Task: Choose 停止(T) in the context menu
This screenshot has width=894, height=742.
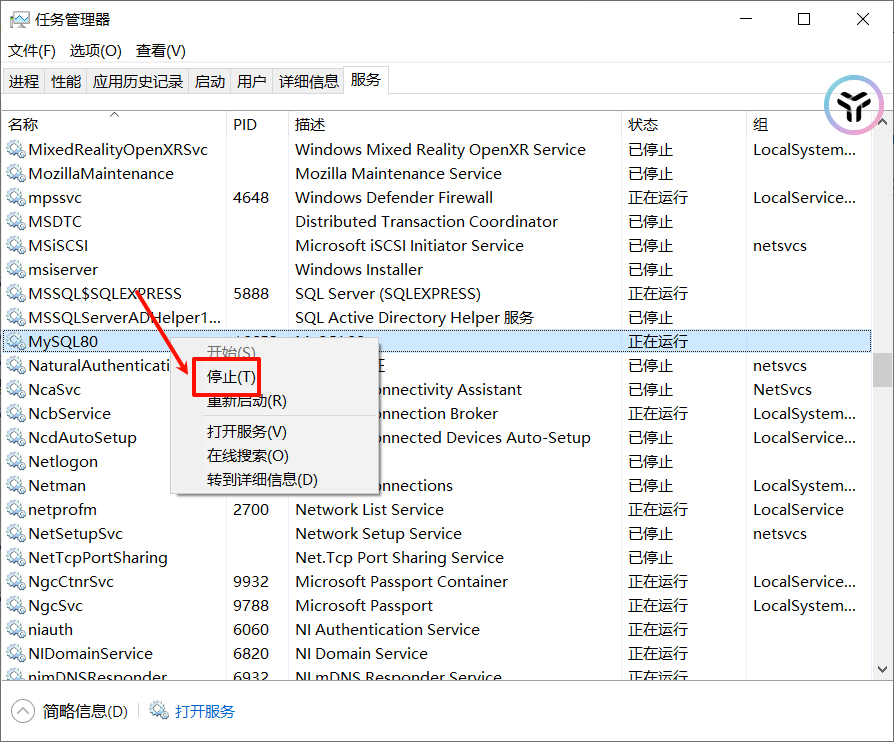Action: 231,376
